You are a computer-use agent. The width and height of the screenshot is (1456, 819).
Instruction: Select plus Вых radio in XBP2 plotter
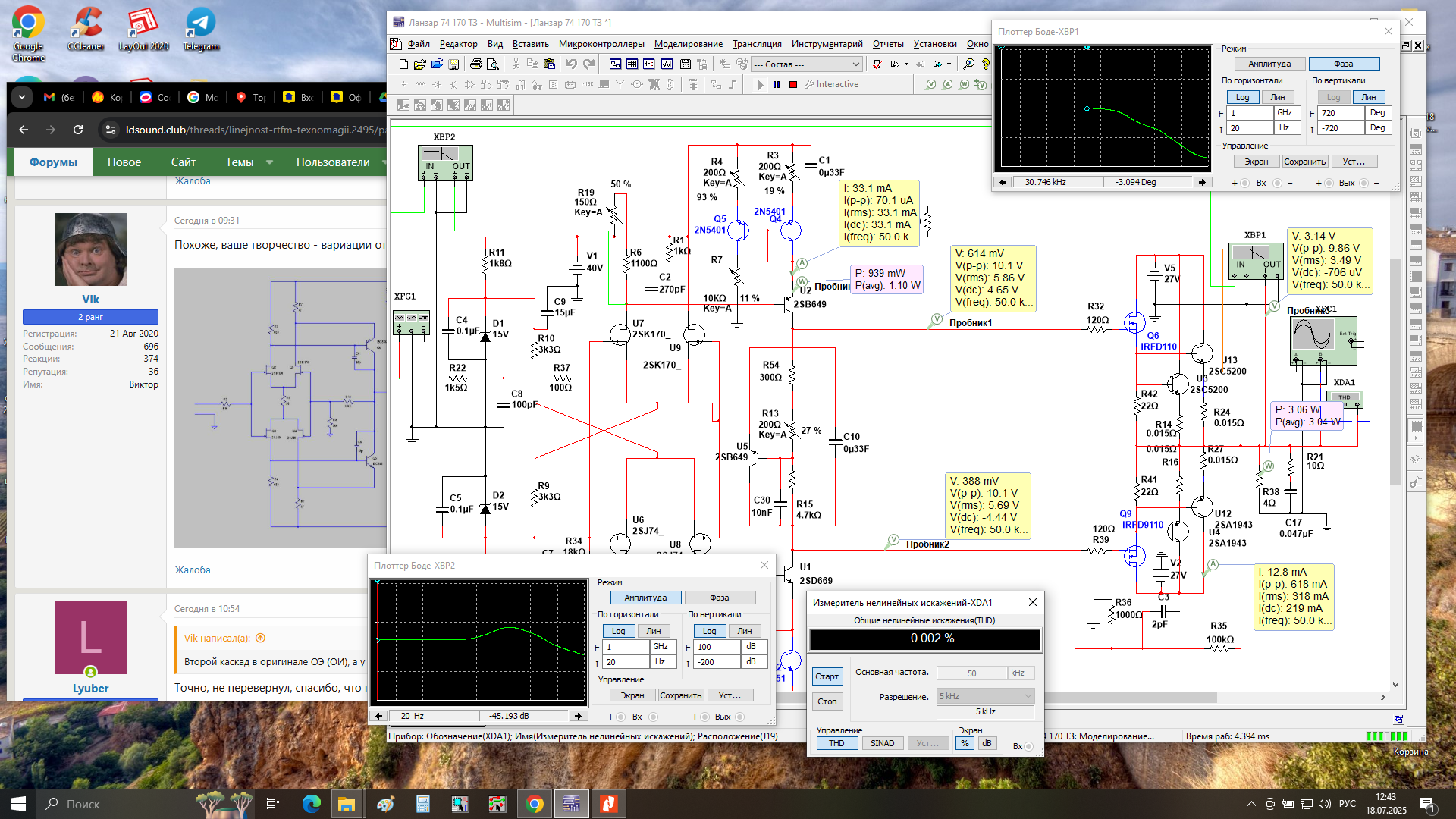click(704, 717)
